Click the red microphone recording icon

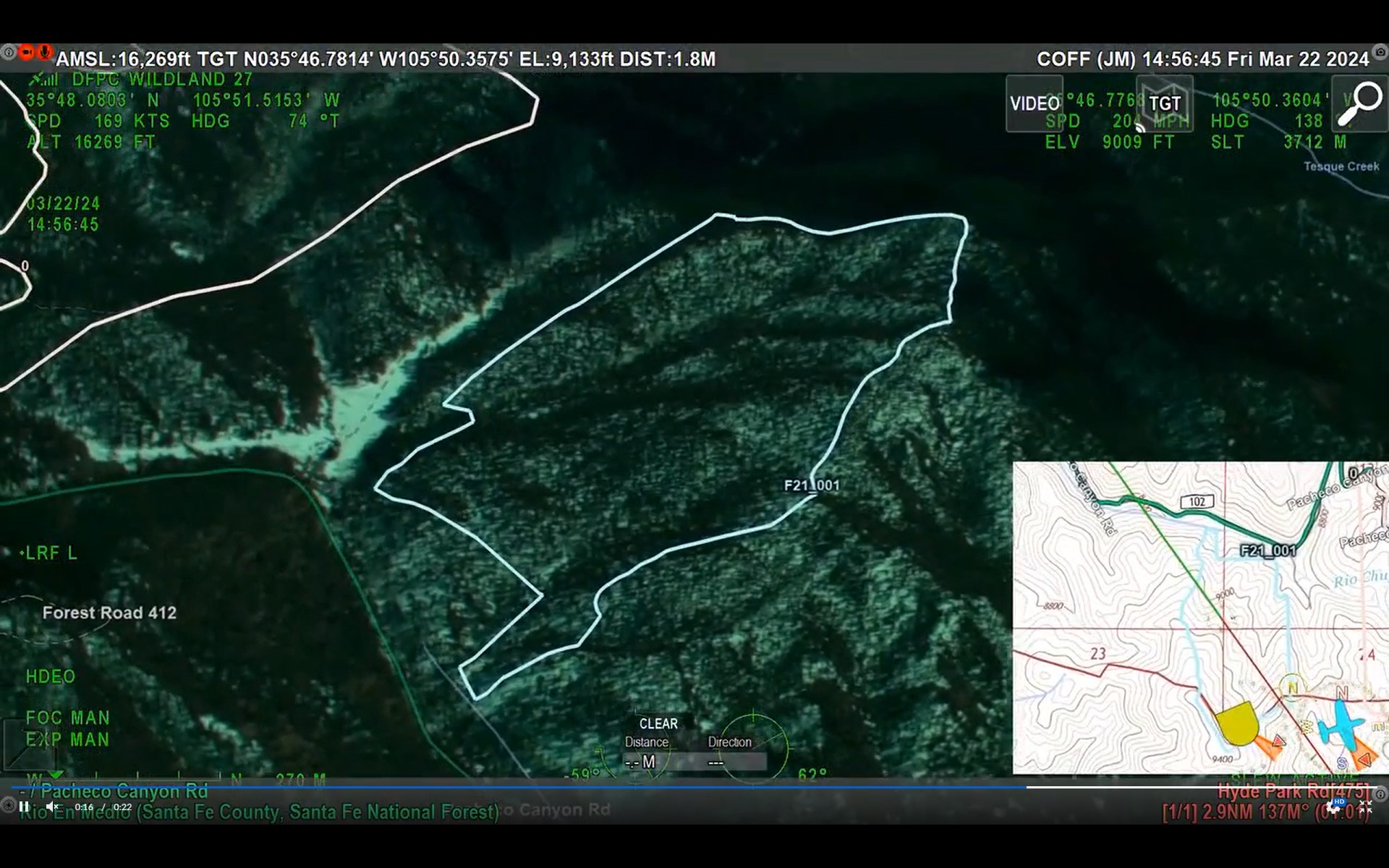(44, 52)
